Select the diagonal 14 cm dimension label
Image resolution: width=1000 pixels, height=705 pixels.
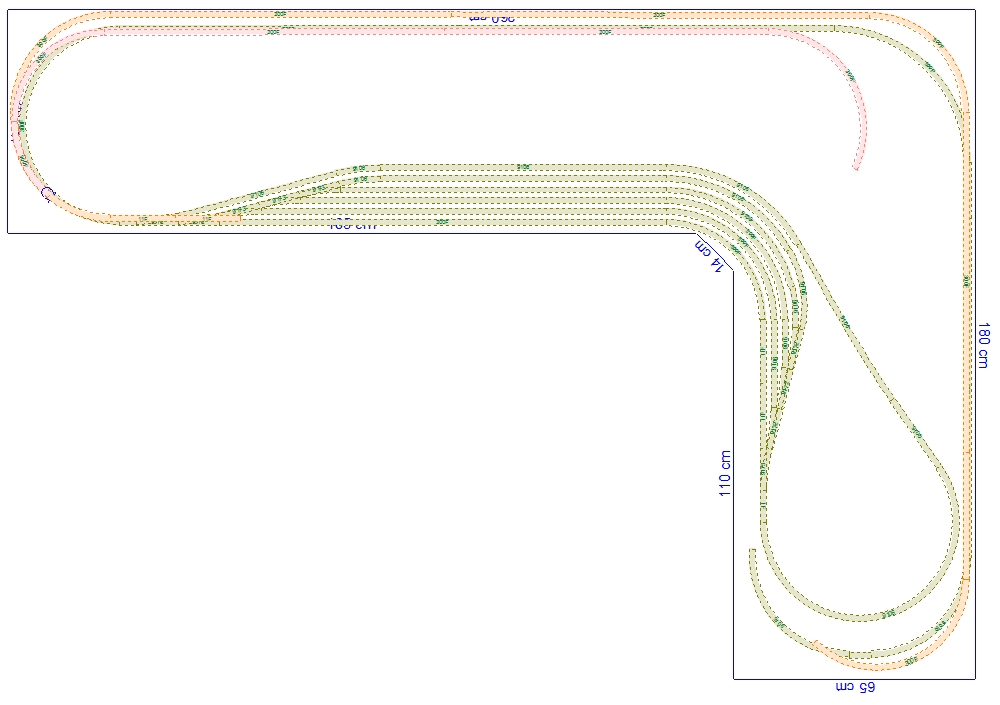(708, 256)
